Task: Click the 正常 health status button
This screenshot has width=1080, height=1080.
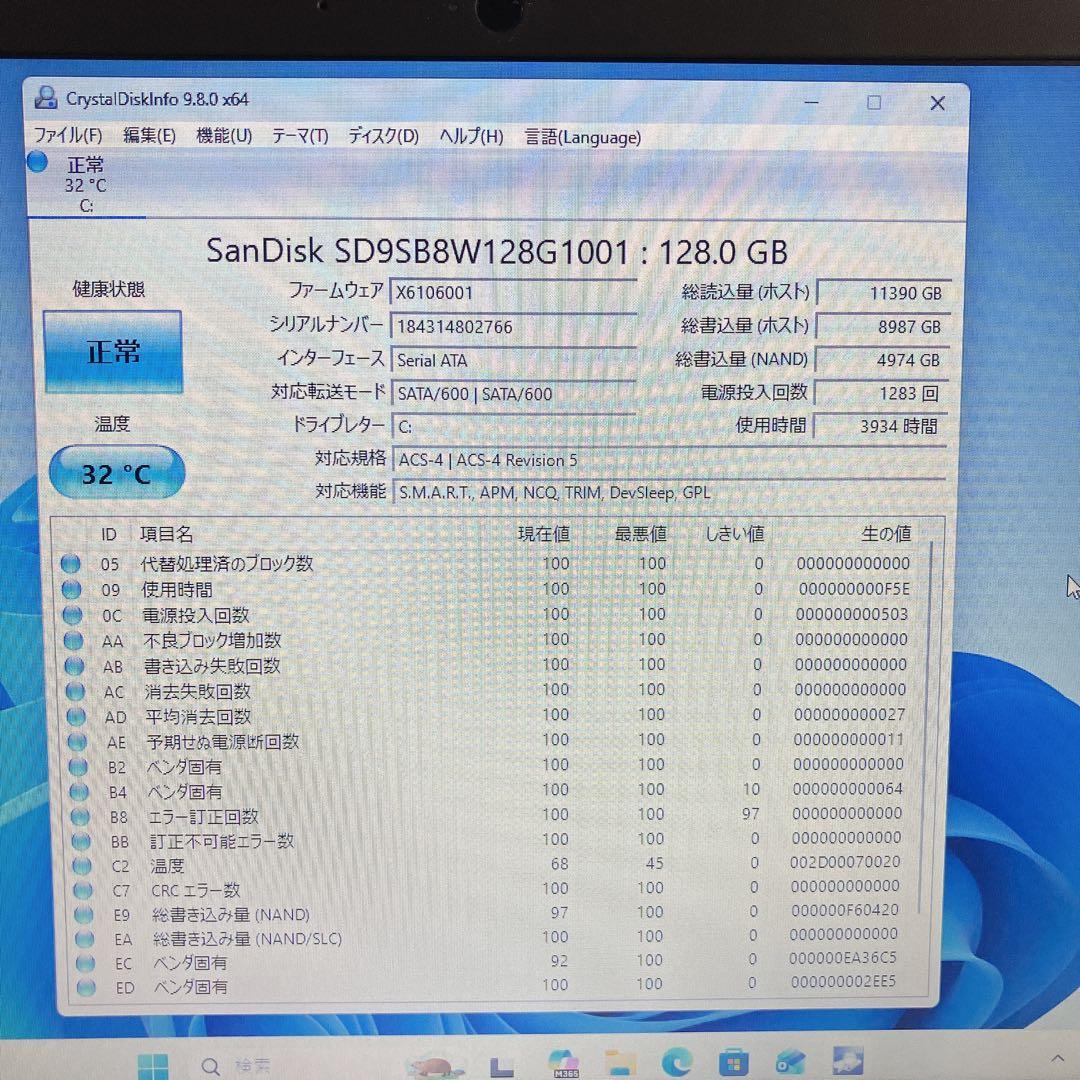Action: pos(111,351)
